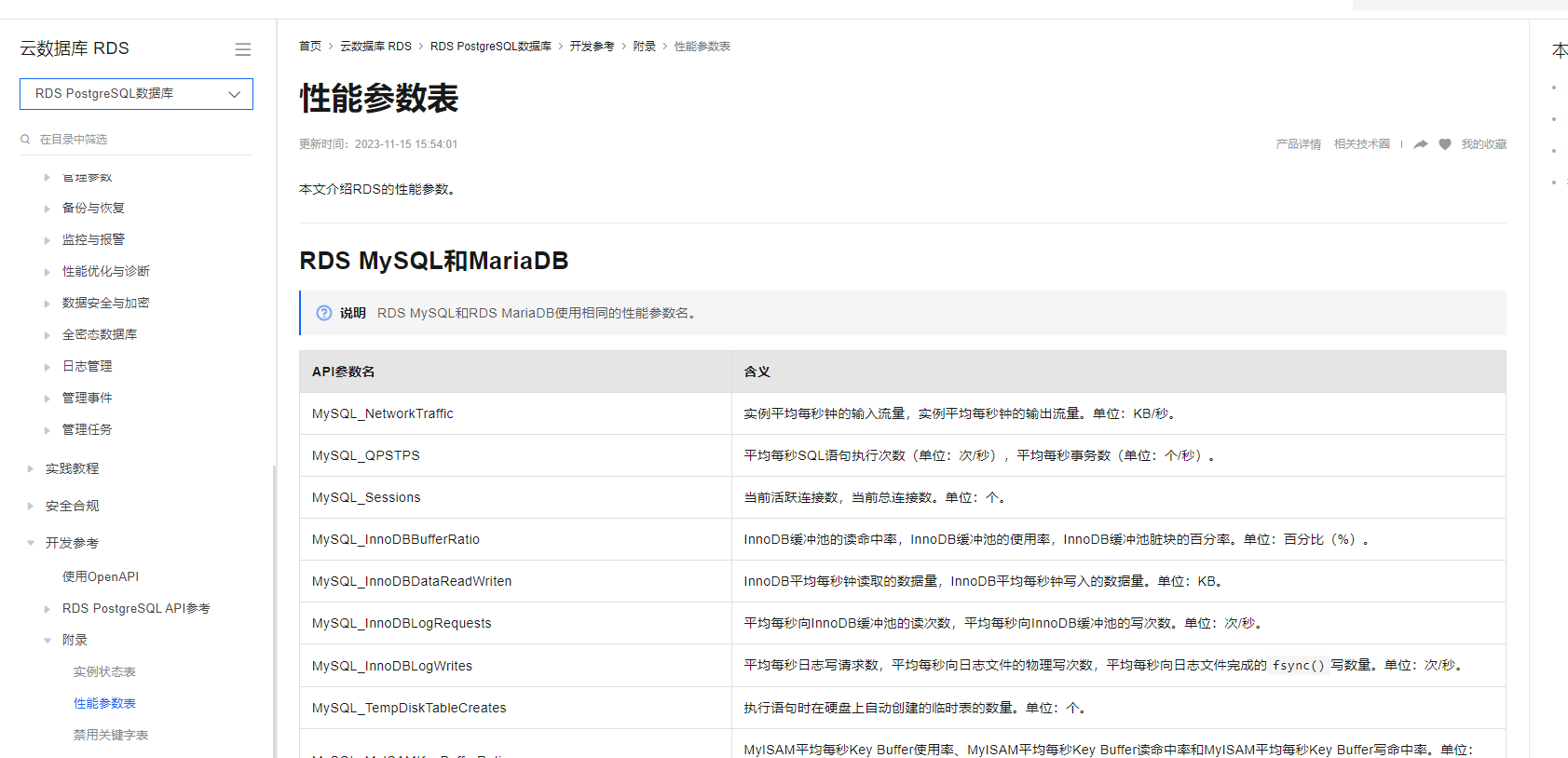
Task: Open the 管理任务 sidebar entry
Action: 88,430
